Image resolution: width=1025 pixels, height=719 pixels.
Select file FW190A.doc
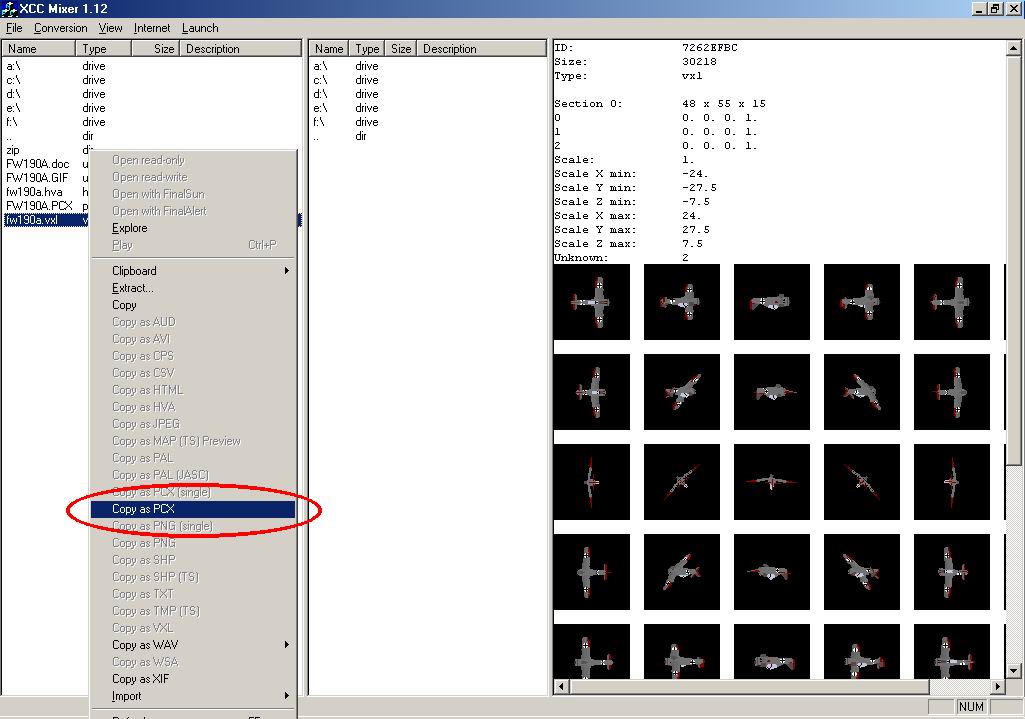click(37, 164)
